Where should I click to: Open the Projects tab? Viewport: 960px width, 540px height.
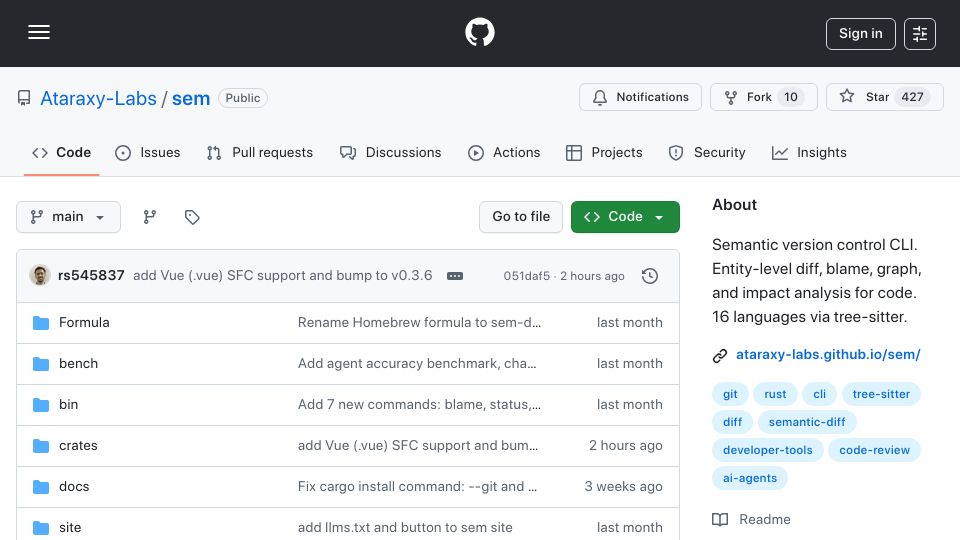pos(604,152)
